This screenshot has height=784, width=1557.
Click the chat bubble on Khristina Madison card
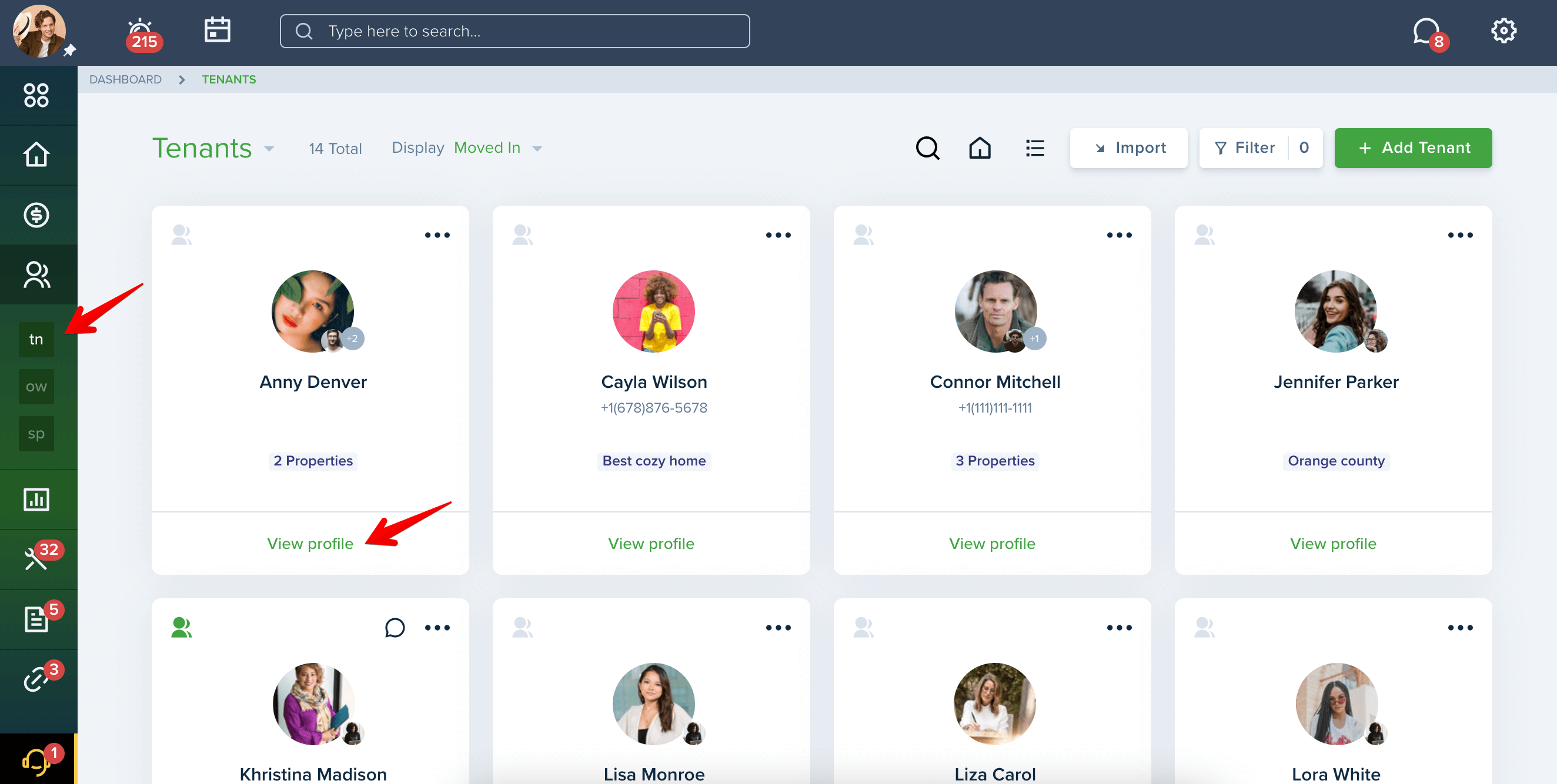(x=395, y=628)
